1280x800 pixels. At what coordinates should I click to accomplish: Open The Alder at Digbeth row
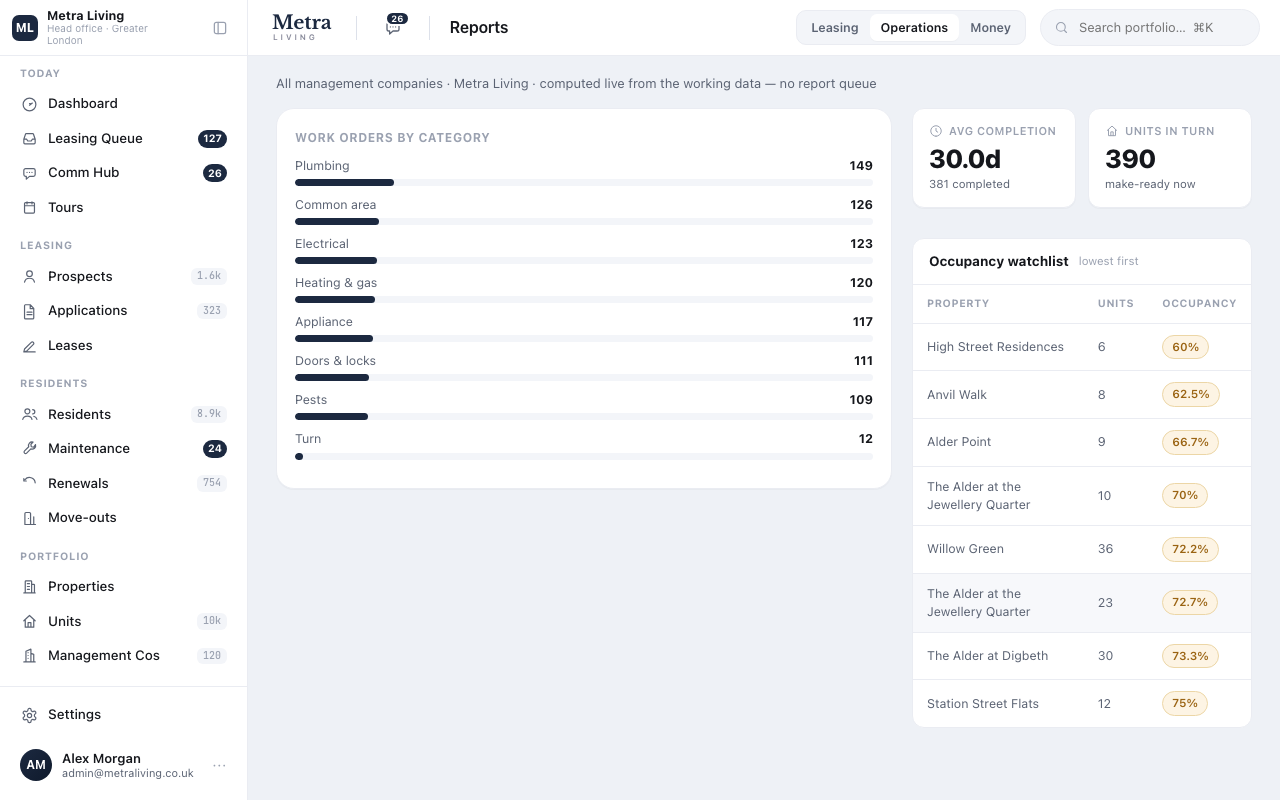tap(1082, 656)
